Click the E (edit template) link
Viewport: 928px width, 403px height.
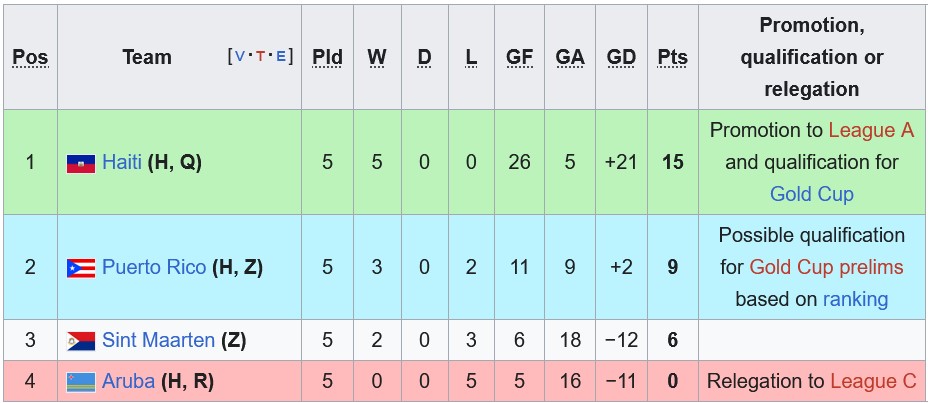coord(281,56)
